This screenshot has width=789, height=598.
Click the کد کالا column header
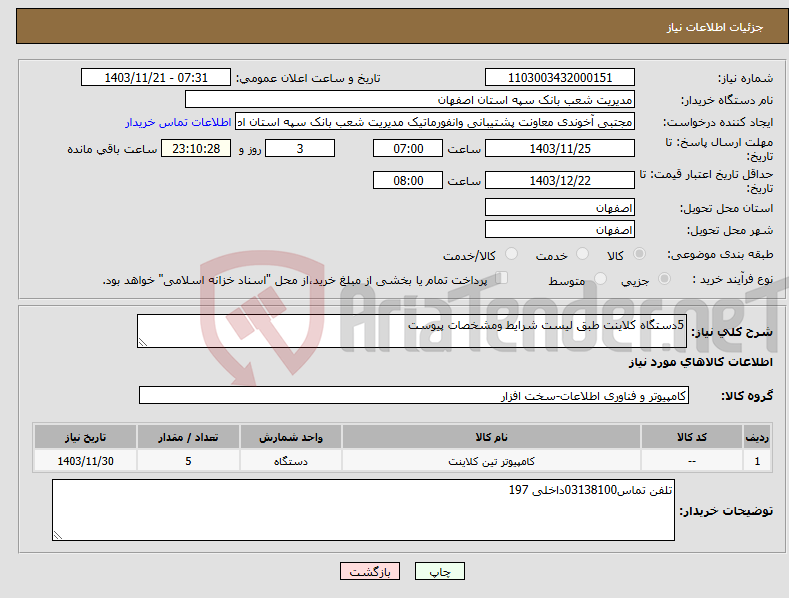tap(692, 437)
